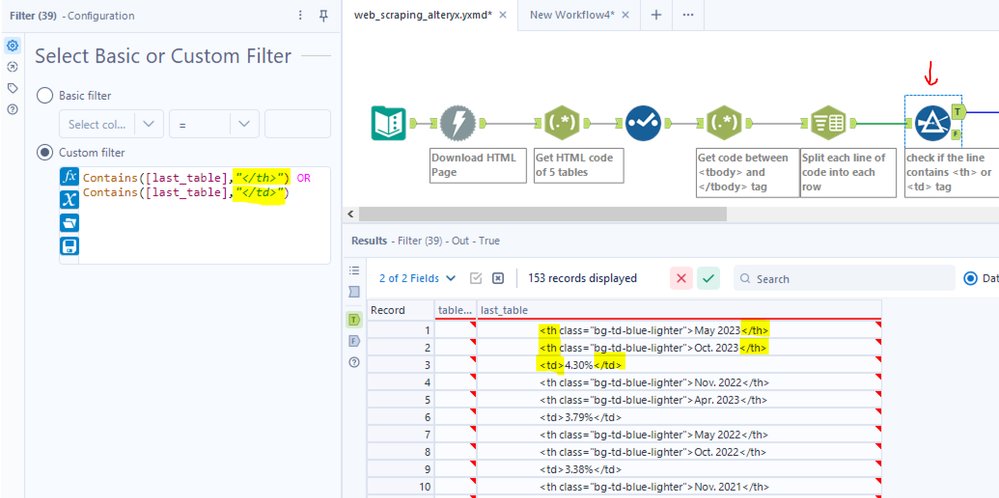Click inside the custom filter expression editor

click(x=204, y=215)
